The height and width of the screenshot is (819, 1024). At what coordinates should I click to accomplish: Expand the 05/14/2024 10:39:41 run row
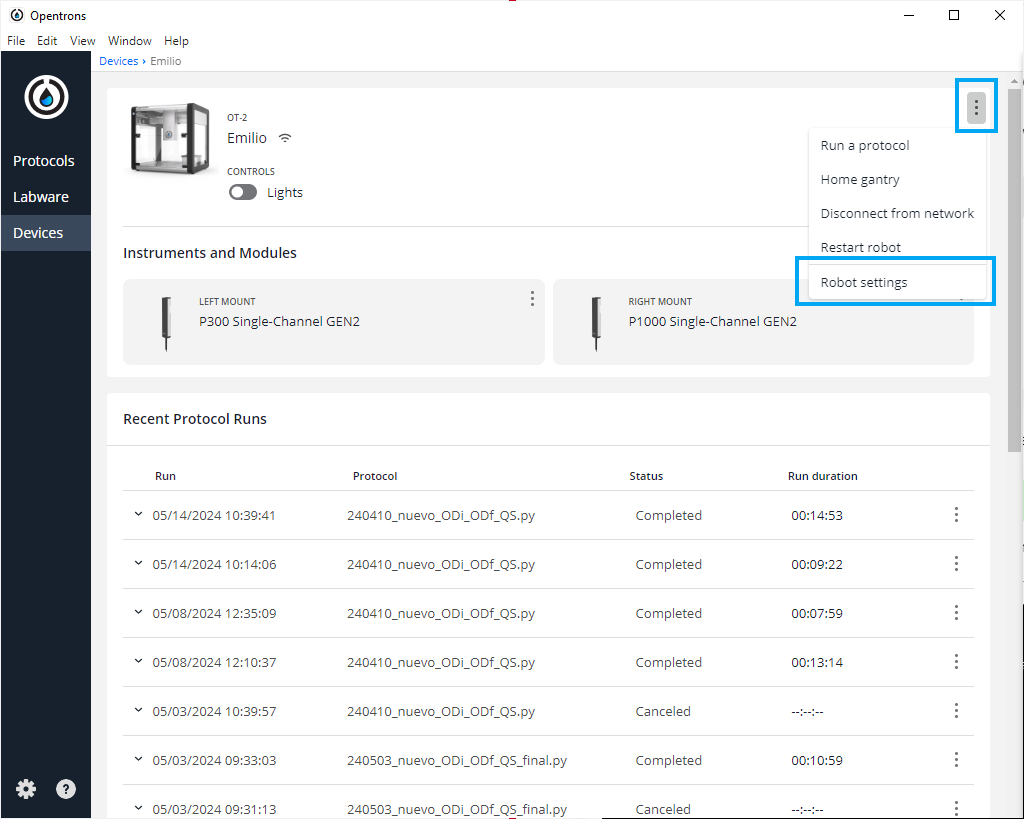[138, 514]
